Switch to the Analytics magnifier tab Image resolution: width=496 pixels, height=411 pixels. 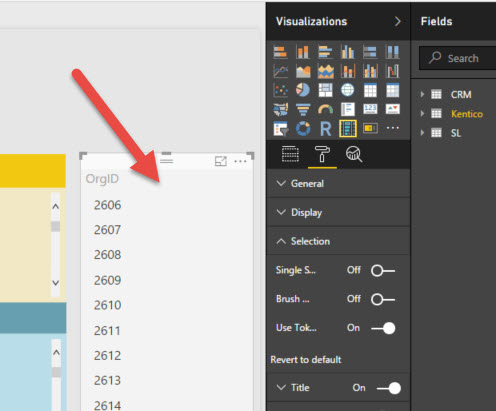click(354, 154)
